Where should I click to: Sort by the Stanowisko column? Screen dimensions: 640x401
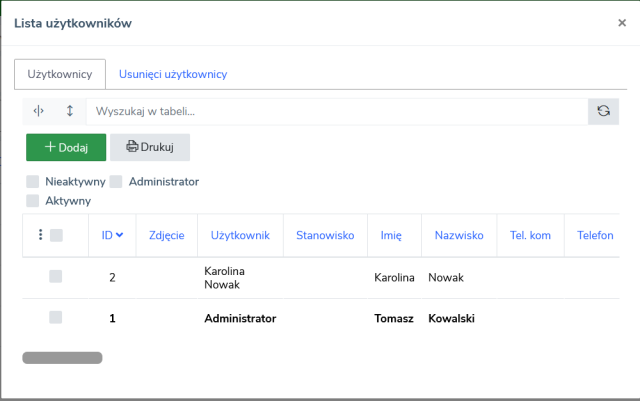pyautogui.click(x=325, y=235)
